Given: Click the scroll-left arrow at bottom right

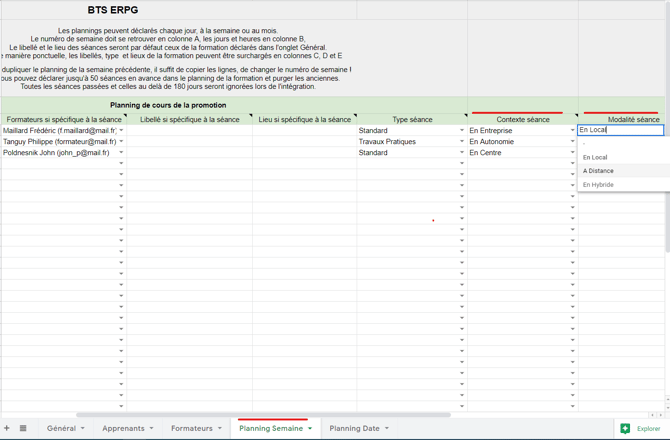Looking at the screenshot, I should pyautogui.click(x=652, y=415).
